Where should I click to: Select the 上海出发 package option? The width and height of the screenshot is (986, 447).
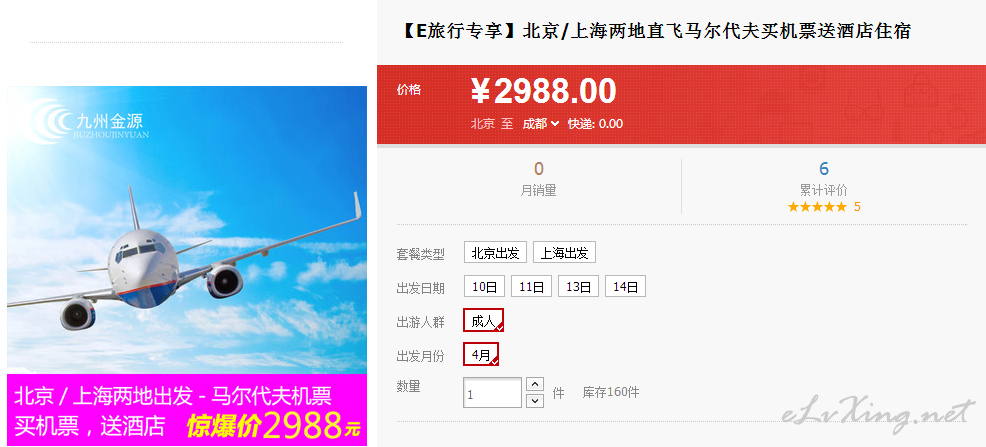tap(564, 253)
